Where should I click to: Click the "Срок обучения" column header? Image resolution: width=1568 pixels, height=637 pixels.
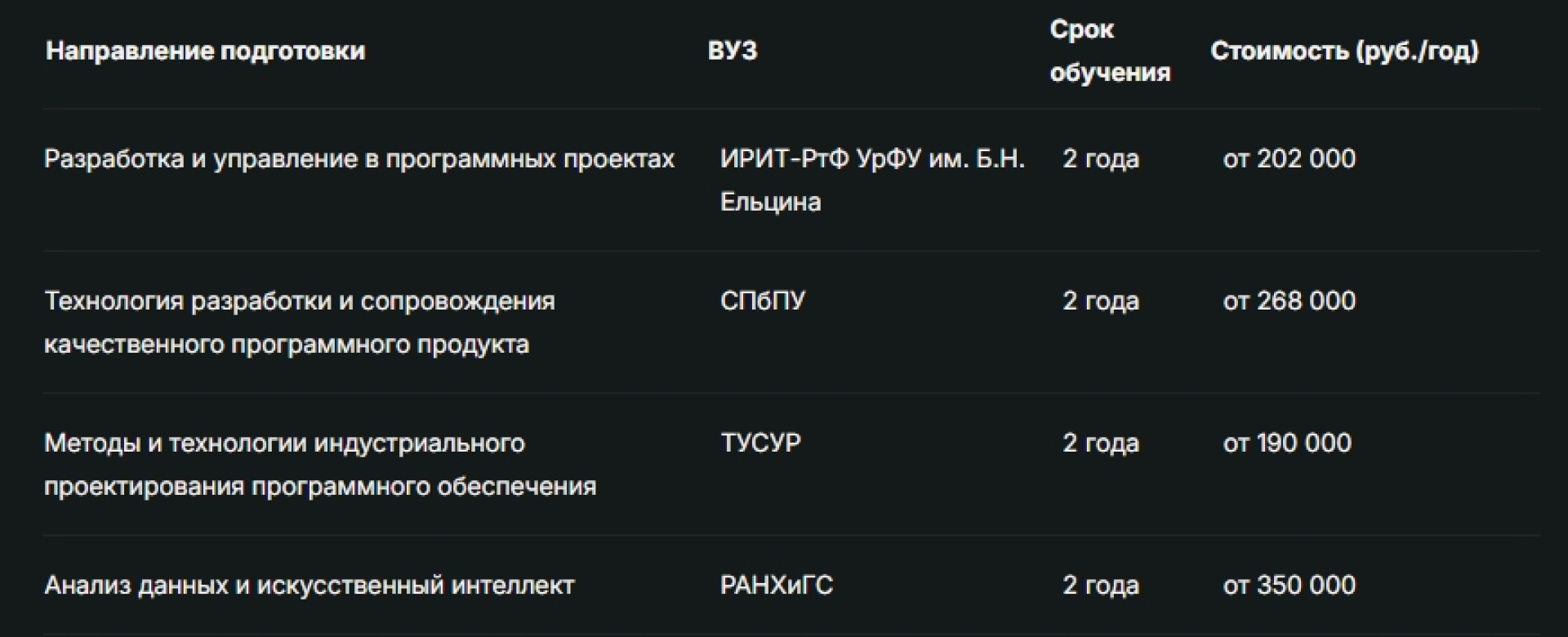[x=1109, y=51]
